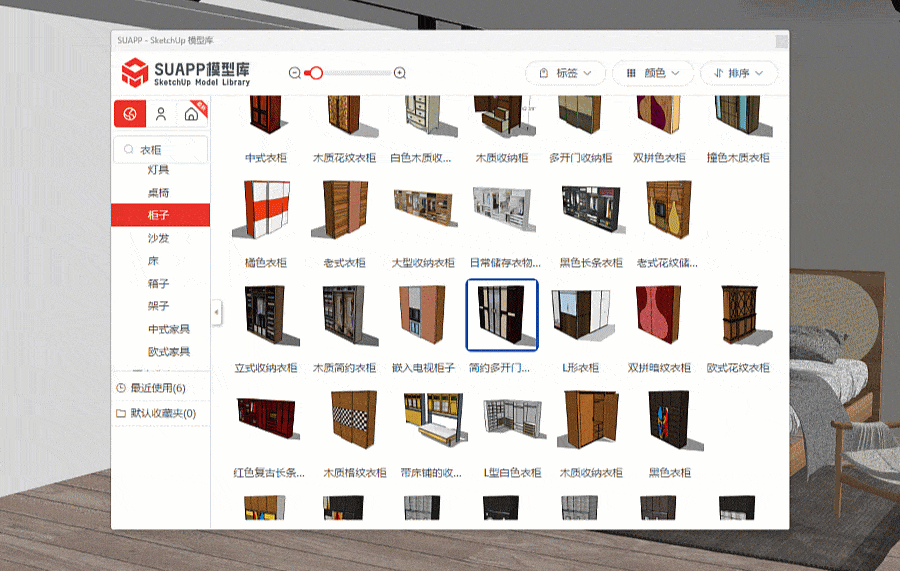Click the search magnifier icon
The height and width of the screenshot is (571, 900).
coord(129,149)
